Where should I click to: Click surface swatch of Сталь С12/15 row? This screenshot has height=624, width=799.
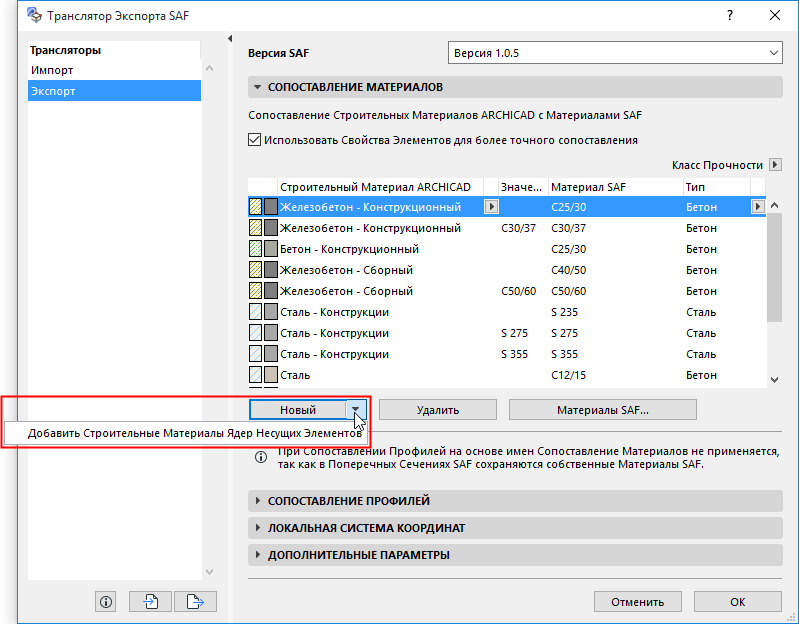[x=271, y=375]
